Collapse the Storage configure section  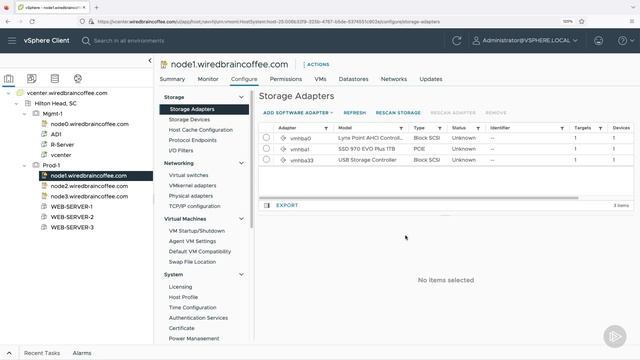coord(241,97)
